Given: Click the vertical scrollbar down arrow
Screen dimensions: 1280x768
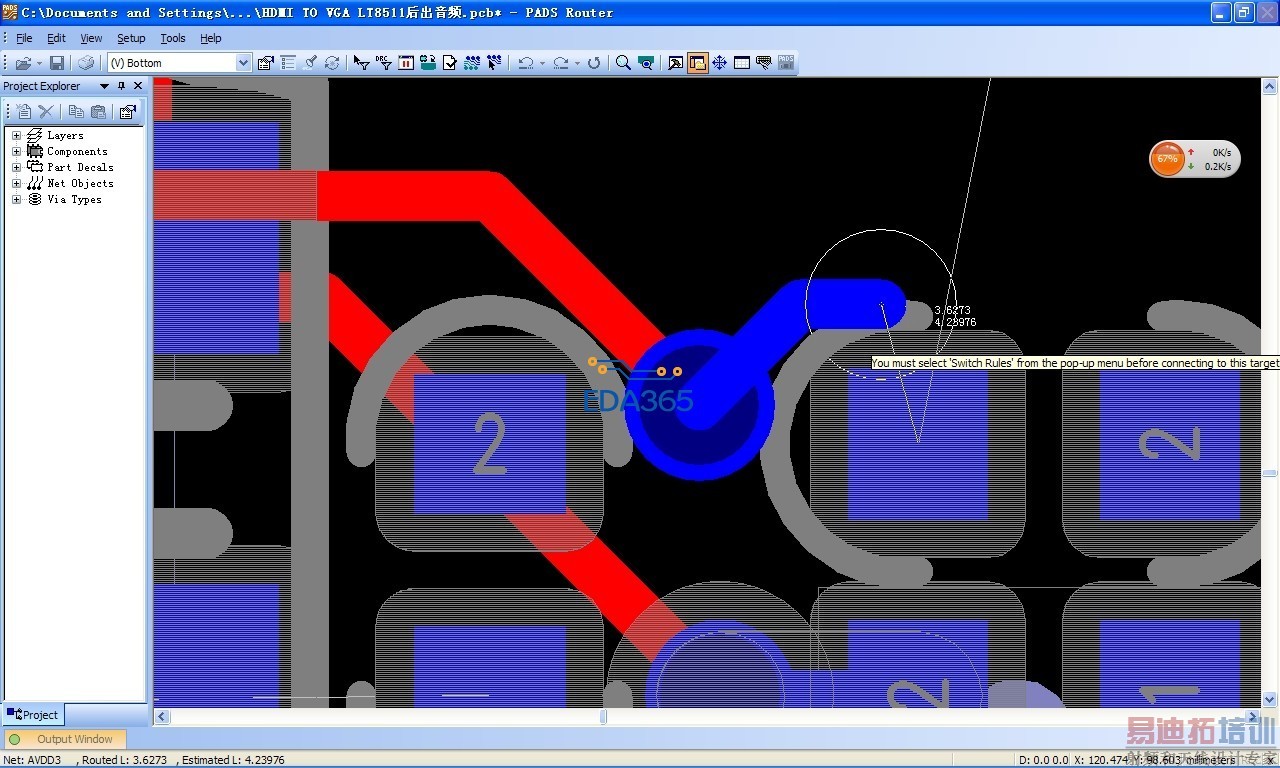Looking at the screenshot, I should (1270, 700).
